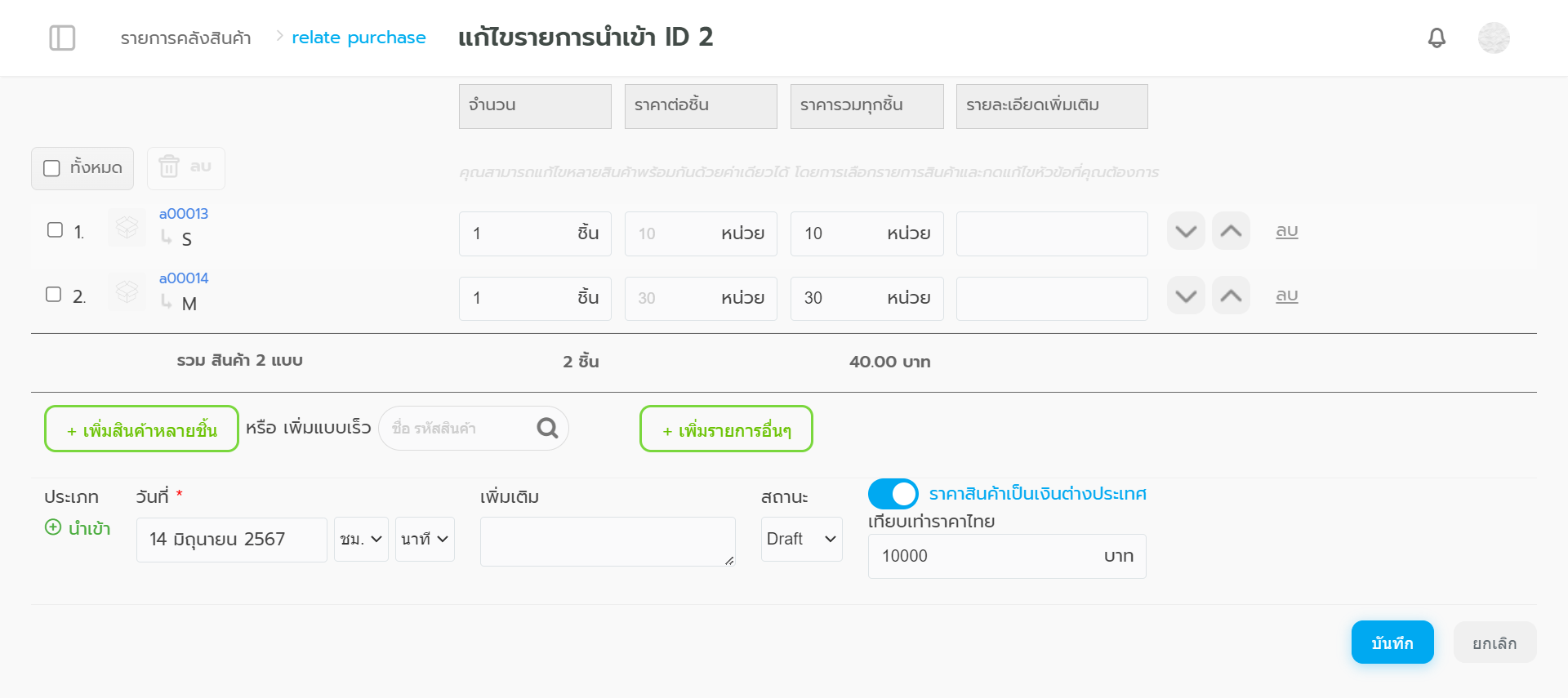1568x698 pixels.
Task: Toggle the sidebar panel icon
Action: [62, 38]
